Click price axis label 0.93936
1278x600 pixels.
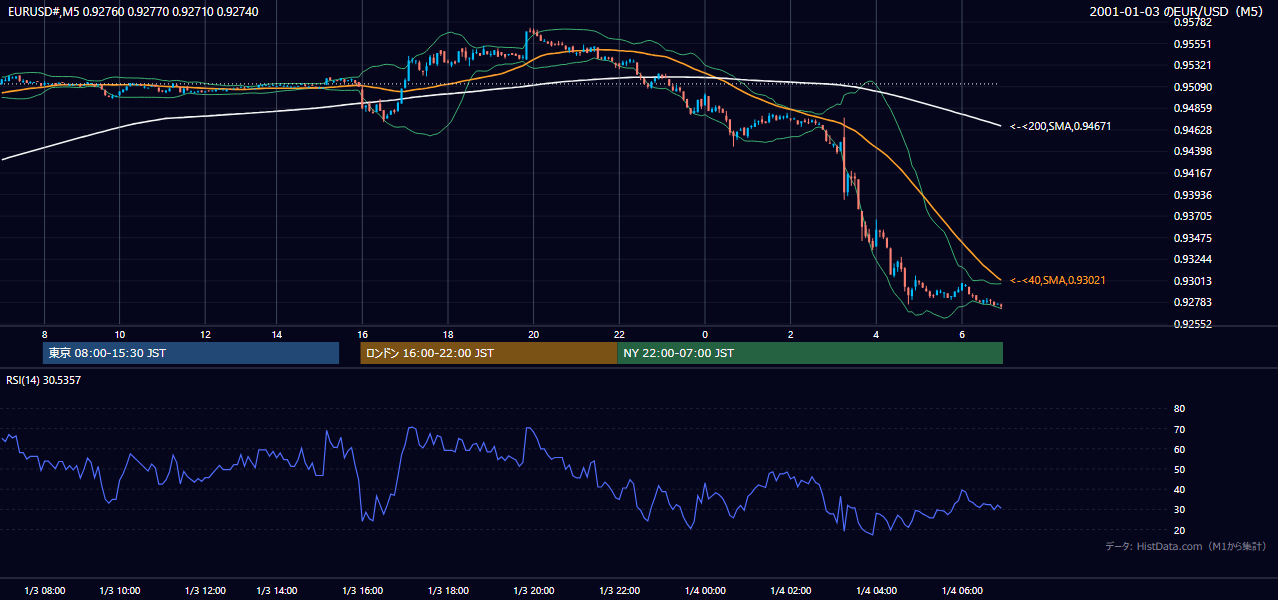1192,195
